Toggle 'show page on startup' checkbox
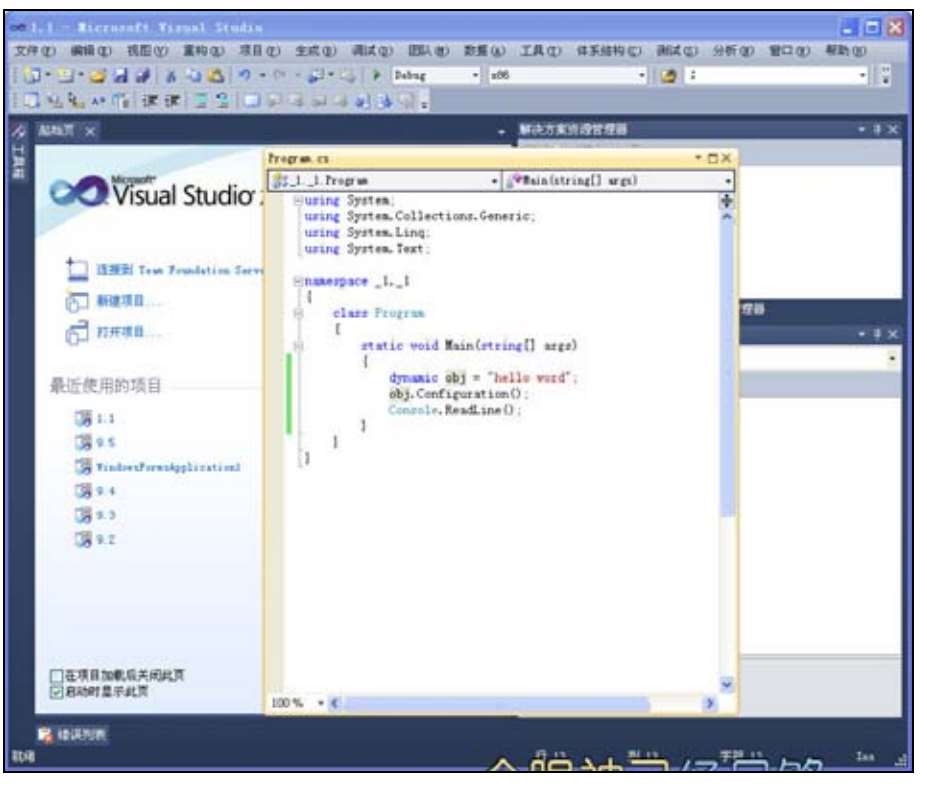The height and width of the screenshot is (789, 927). click(x=57, y=690)
